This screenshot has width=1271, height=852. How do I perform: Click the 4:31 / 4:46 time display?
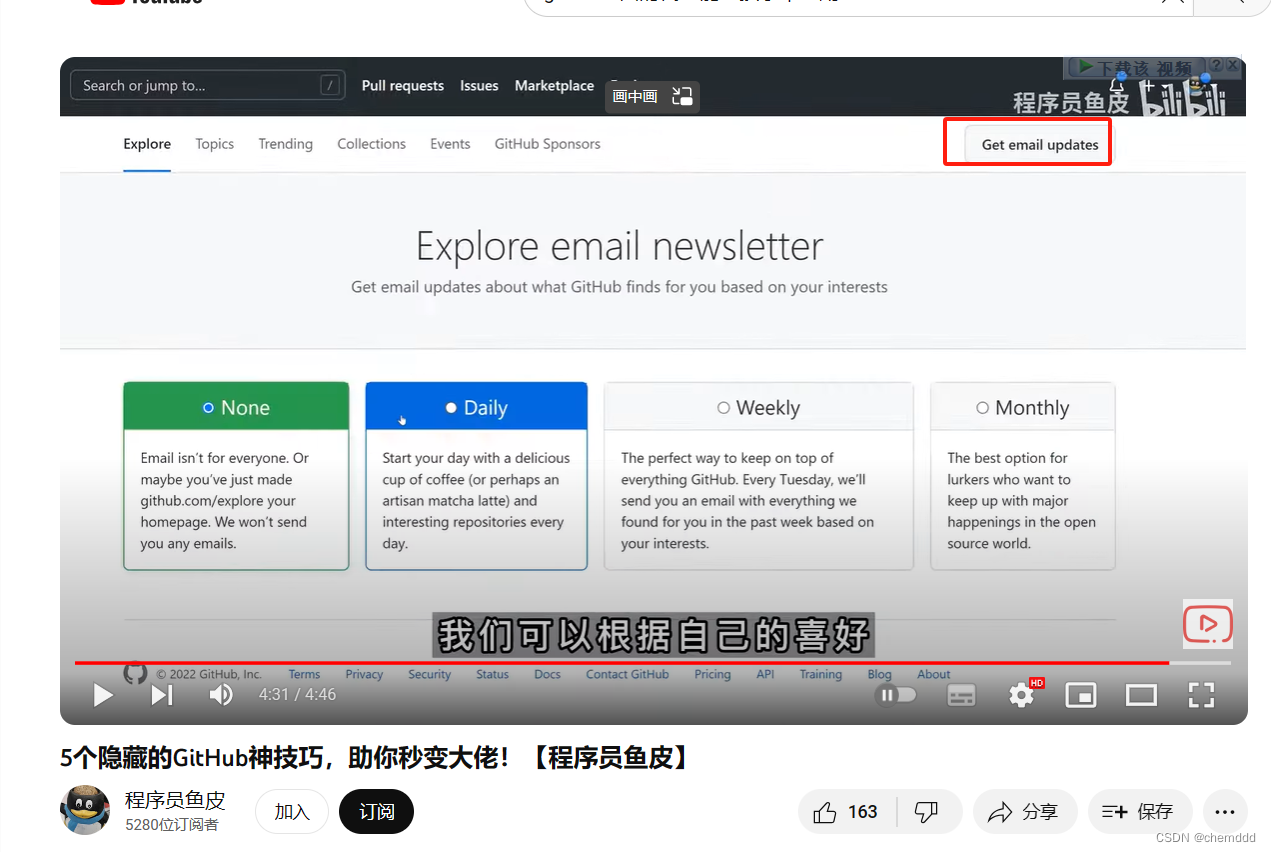pyautogui.click(x=297, y=694)
